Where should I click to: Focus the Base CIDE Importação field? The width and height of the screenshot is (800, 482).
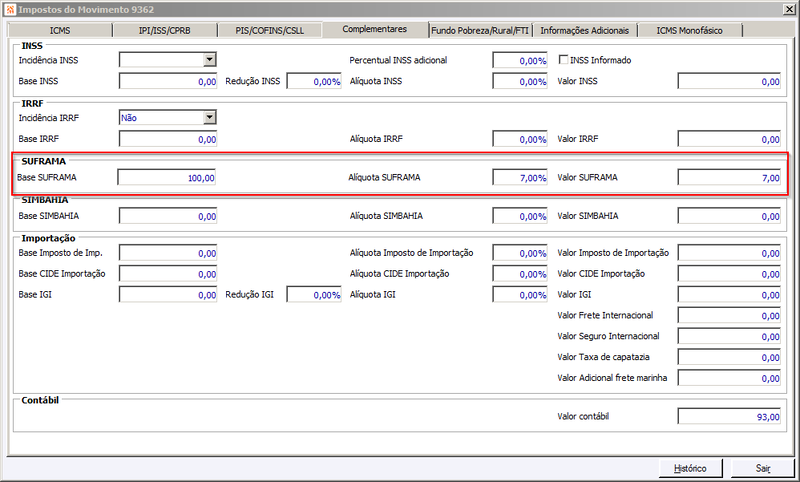click(x=168, y=273)
